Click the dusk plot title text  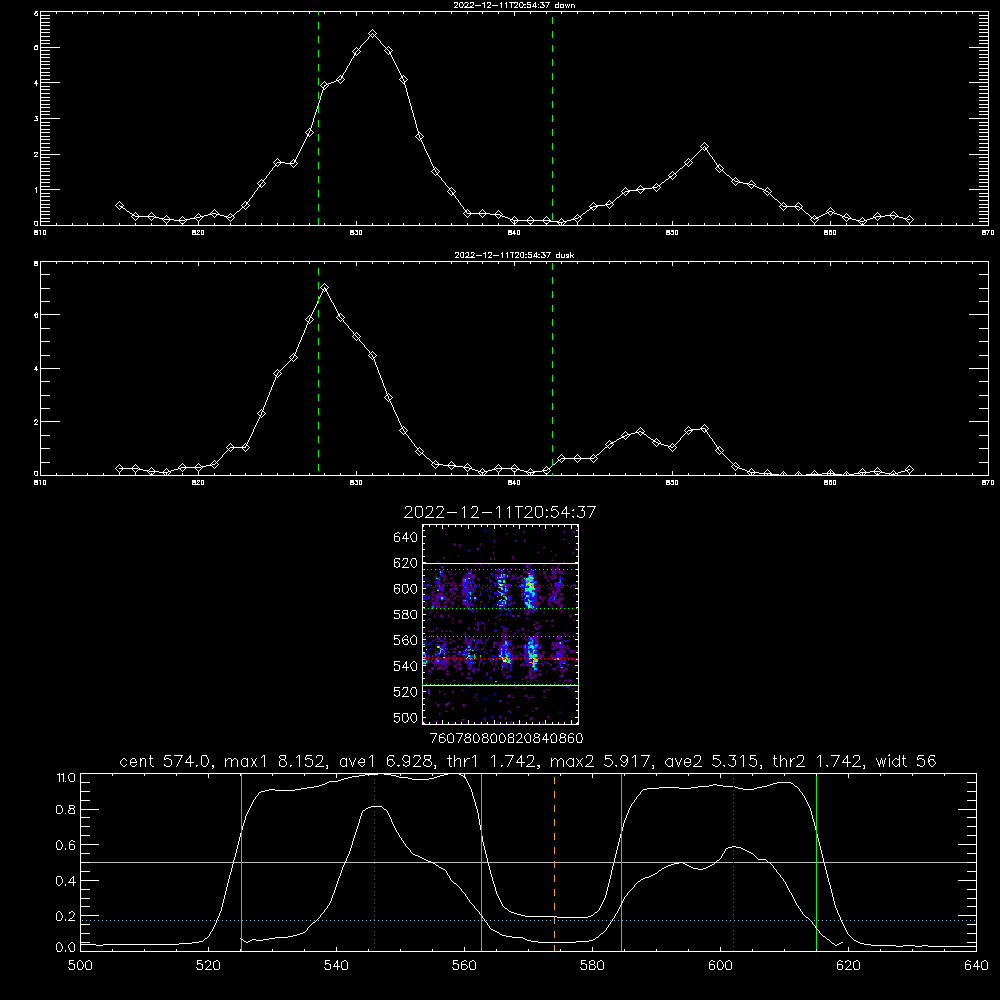[x=514, y=255]
